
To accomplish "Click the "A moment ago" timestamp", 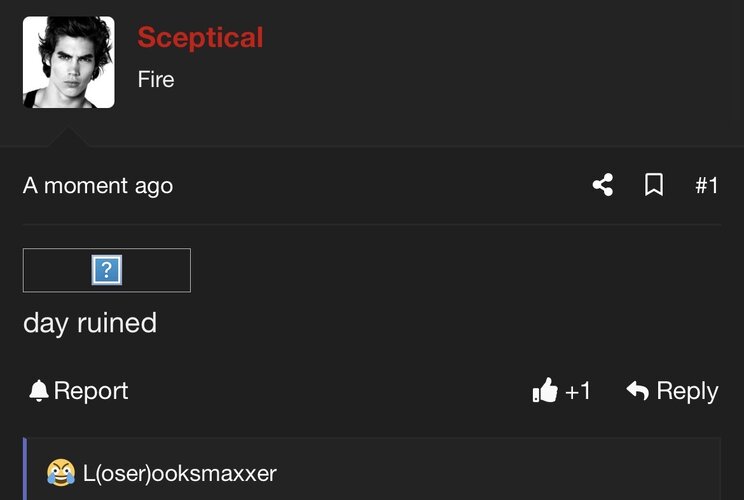I will click(98, 185).
